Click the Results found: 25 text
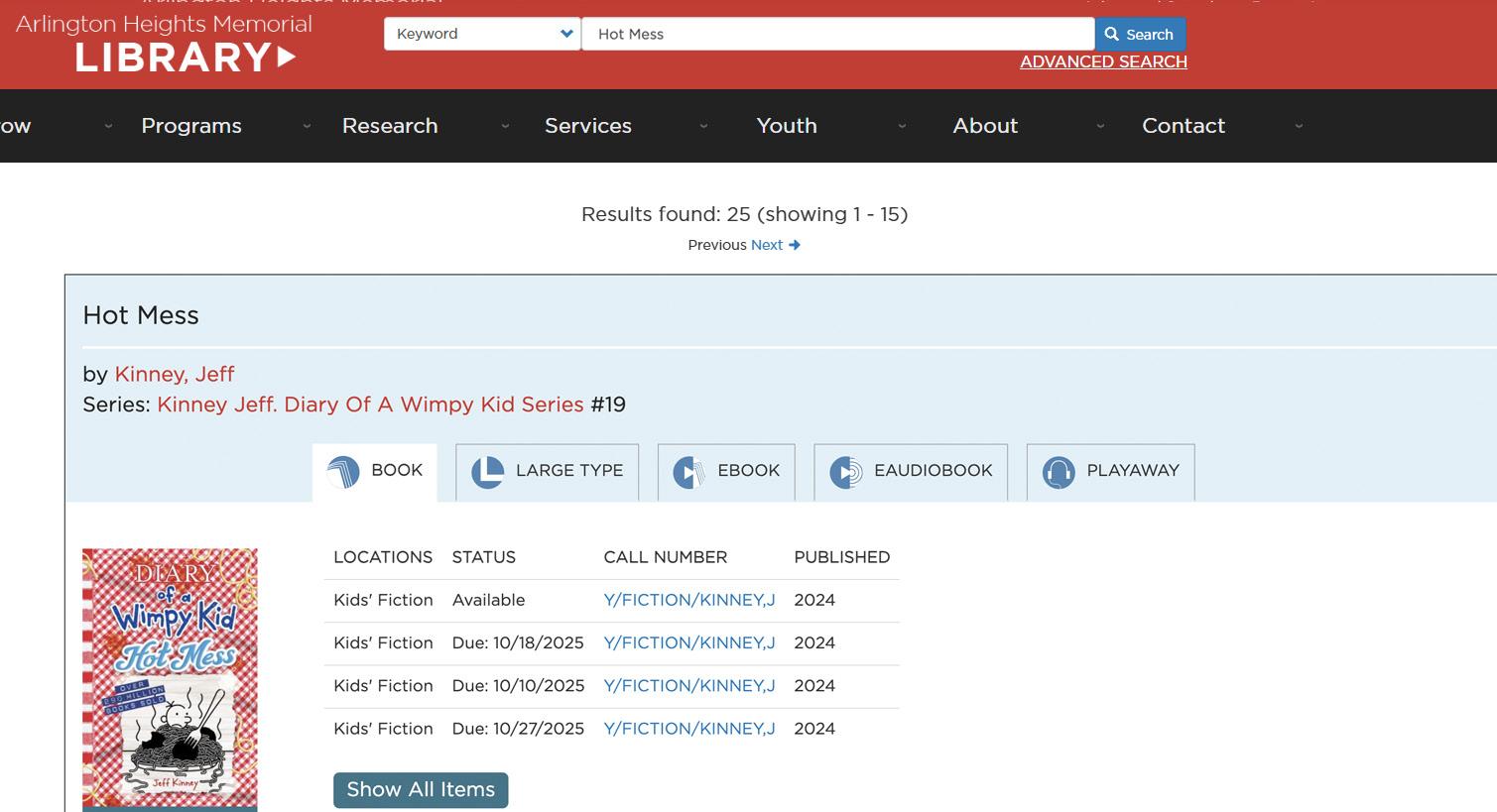1497x812 pixels. pos(666,214)
